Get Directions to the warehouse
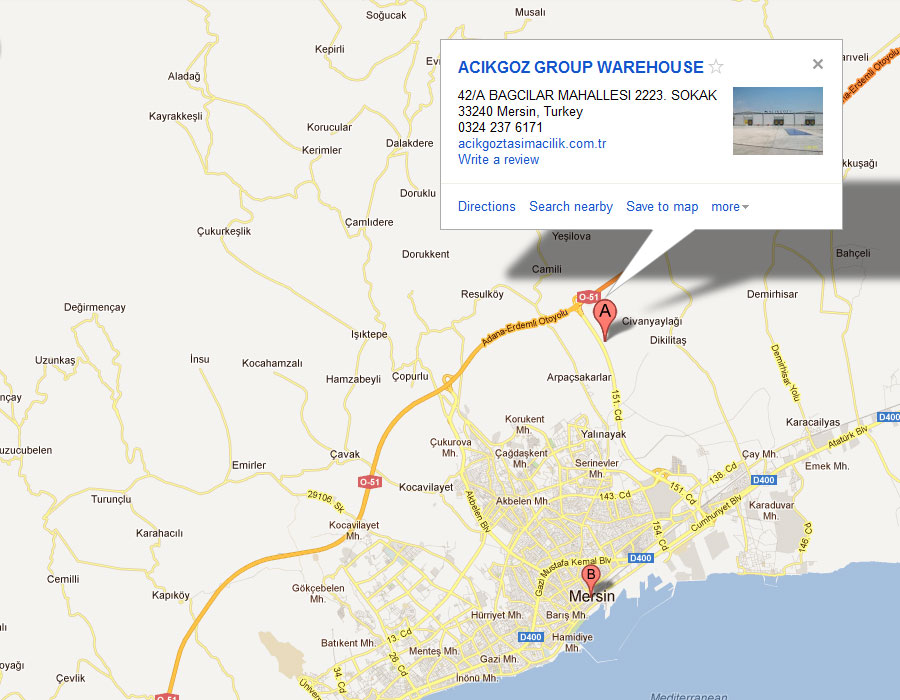This screenshot has width=900, height=700. [486, 207]
